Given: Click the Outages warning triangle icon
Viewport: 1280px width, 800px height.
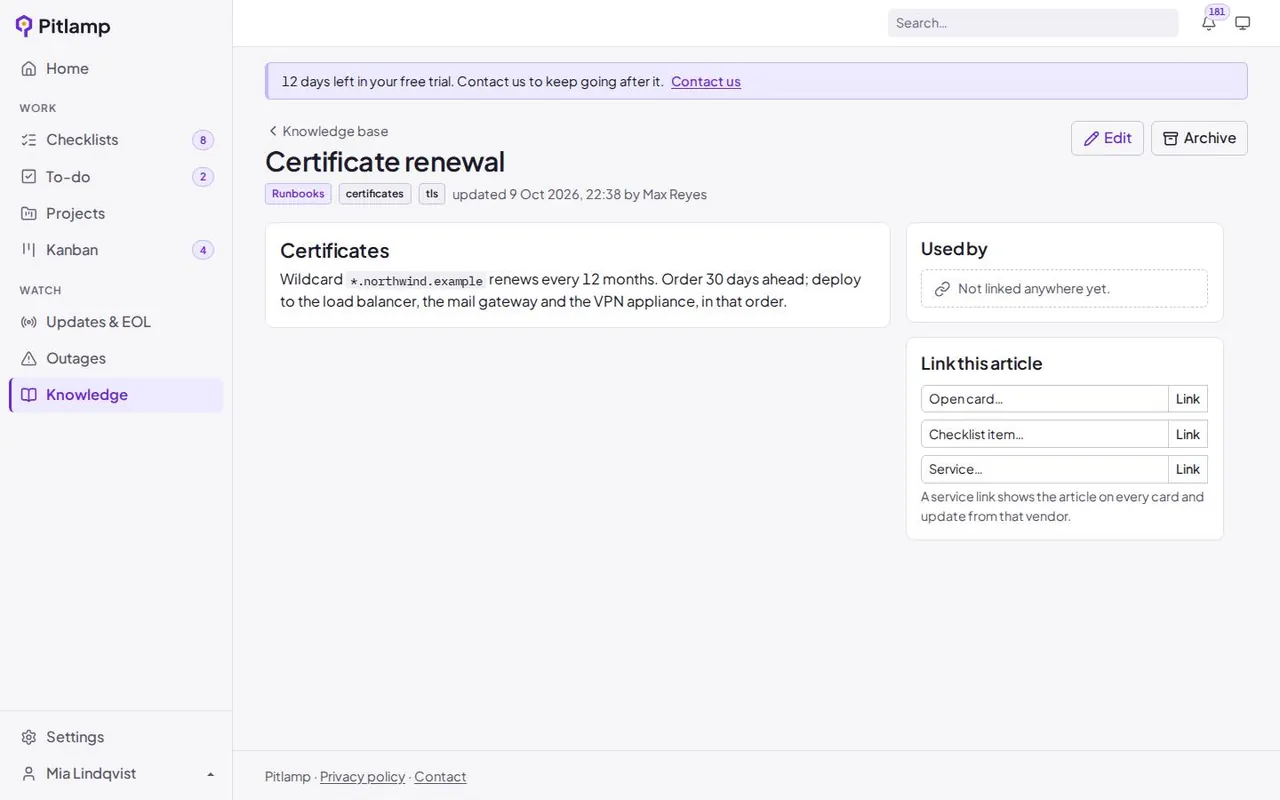Looking at the screenshot, I should point(29,358).
